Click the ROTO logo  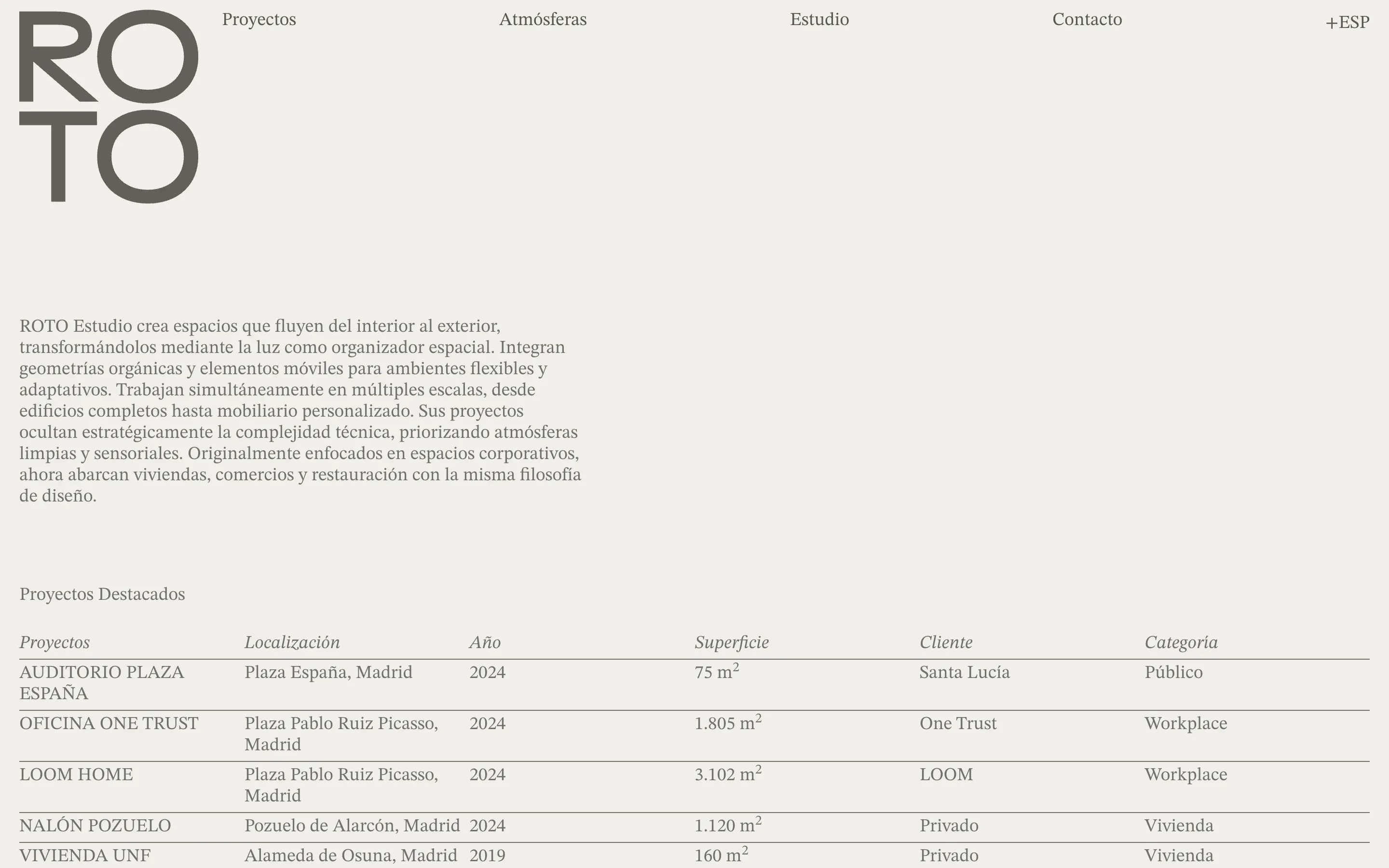coord(109,106)
